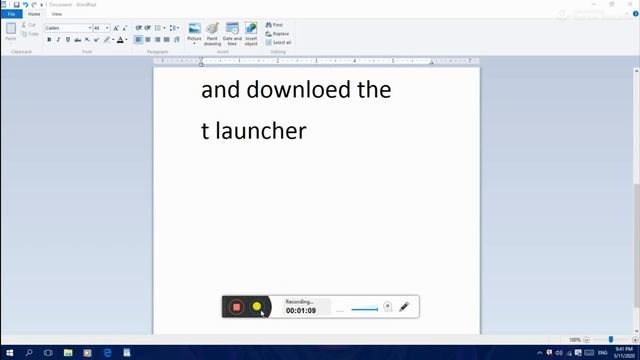Viewport: 640px width, 360px height.
Task: Open the text color dropdown arrow
Action: [x=127, y=40]
